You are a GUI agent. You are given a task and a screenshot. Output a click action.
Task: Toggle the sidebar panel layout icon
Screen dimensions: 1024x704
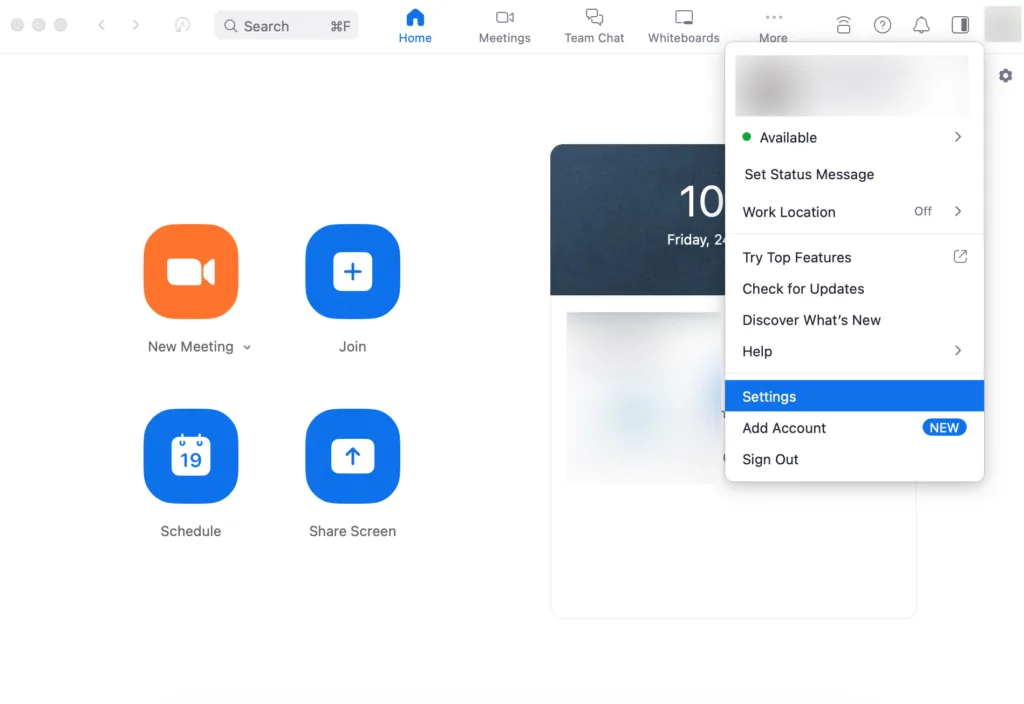(x=960, y=25)
